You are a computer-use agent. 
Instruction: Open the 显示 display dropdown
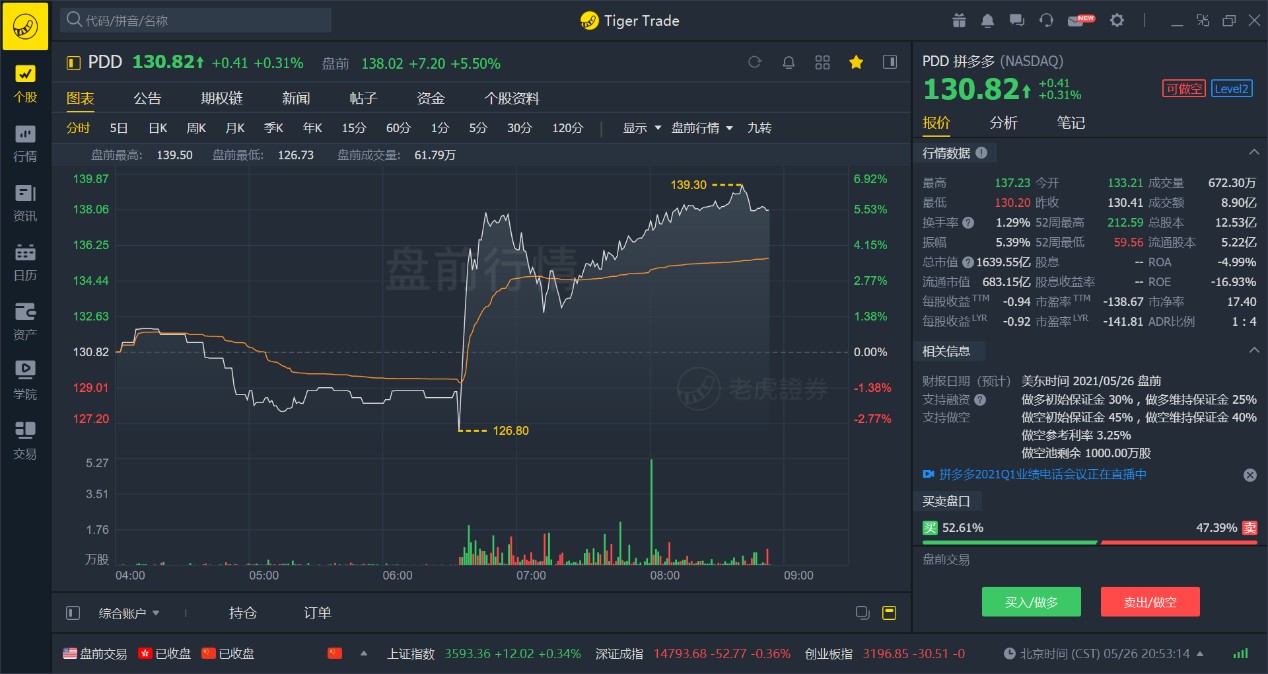pos(642,128)
